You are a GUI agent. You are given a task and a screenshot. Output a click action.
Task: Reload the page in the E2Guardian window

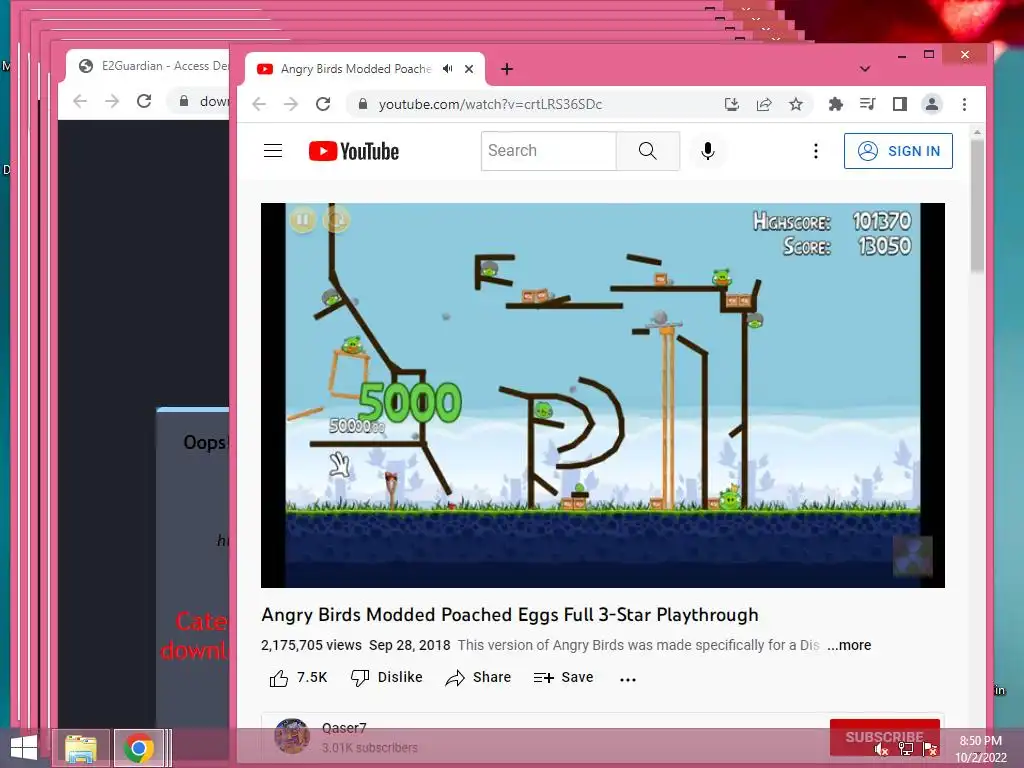[144, 101]
